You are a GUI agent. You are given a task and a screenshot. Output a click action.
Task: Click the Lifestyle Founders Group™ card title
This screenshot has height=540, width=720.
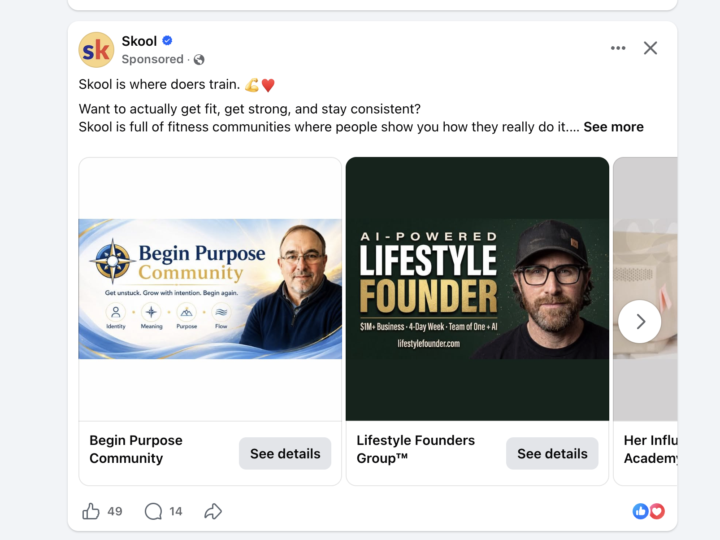tap(416, 449)
